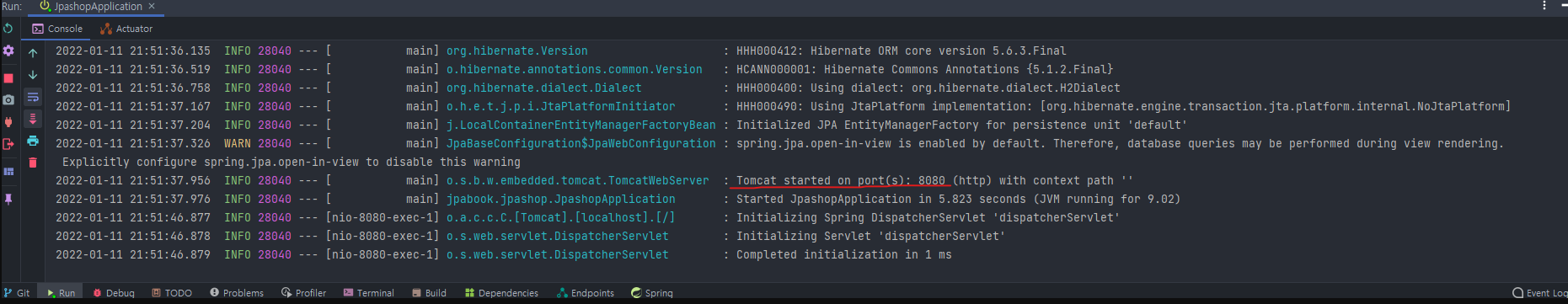Open the Endpoints tool window
Screen dimensions: 1568x304
(586, 293)
